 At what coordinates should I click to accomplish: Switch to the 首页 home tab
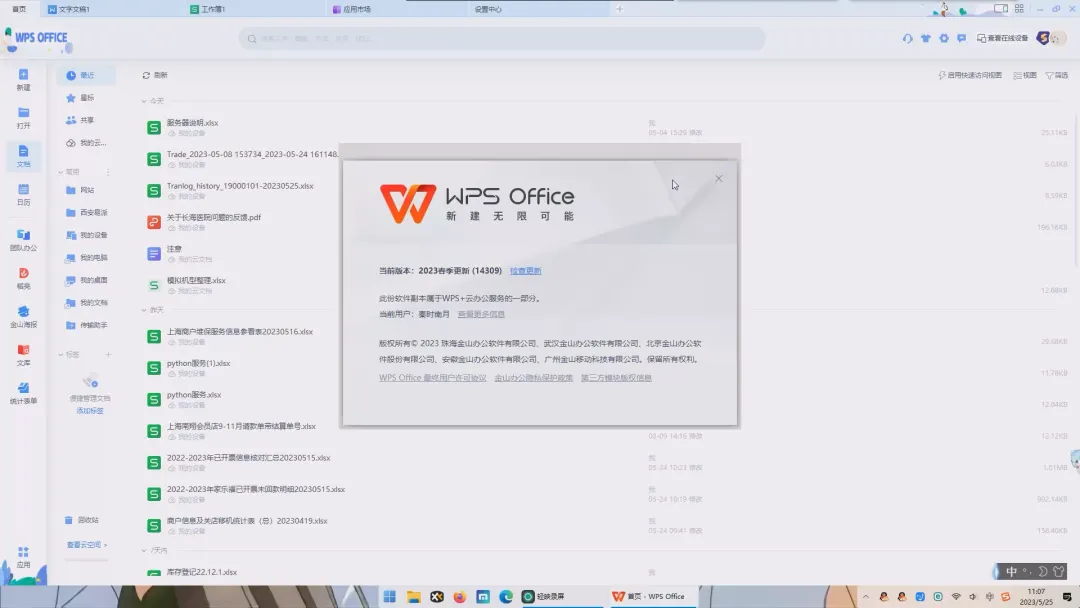19,9
